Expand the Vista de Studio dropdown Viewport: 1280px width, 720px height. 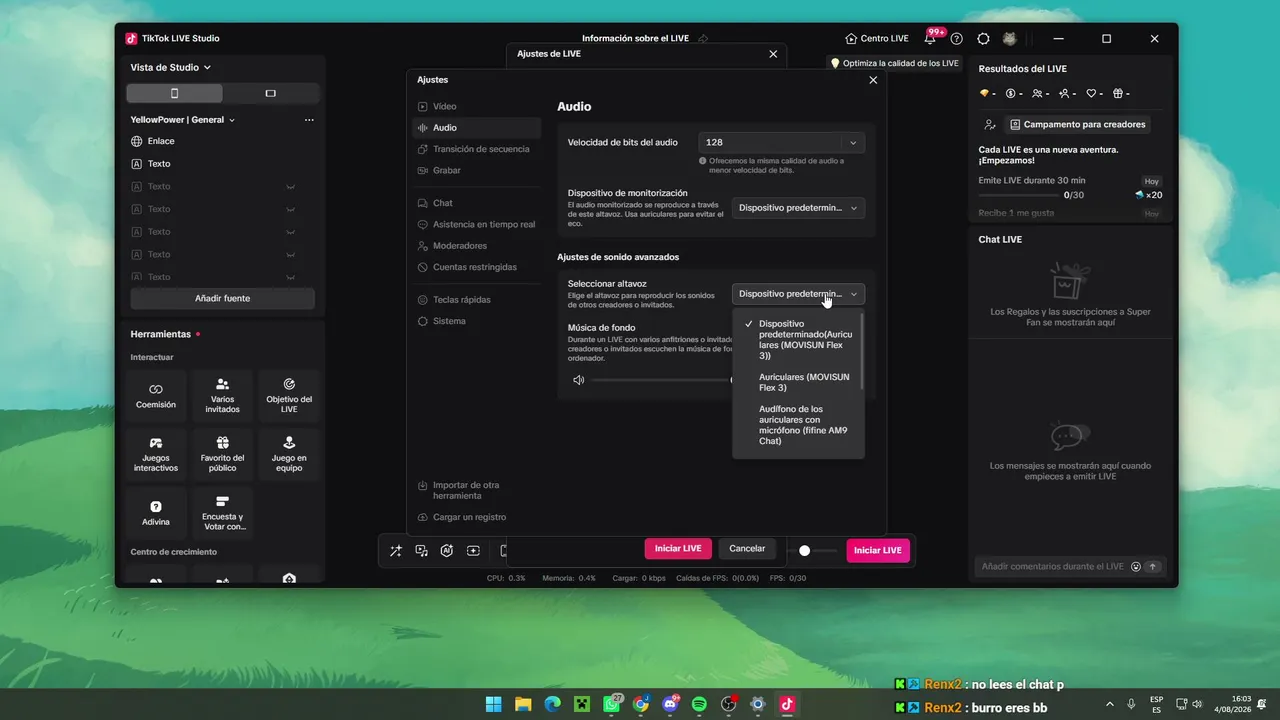click(x=171, y=68)
